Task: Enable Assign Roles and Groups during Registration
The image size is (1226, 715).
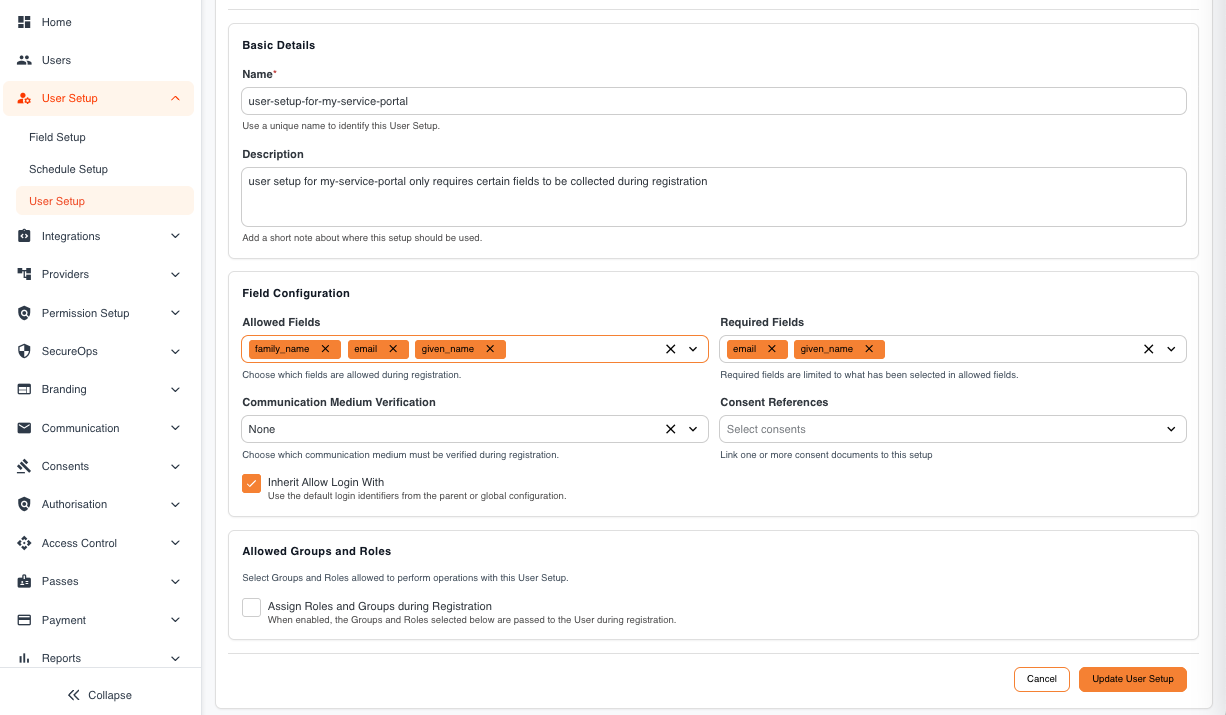Action: pos(251,607)
